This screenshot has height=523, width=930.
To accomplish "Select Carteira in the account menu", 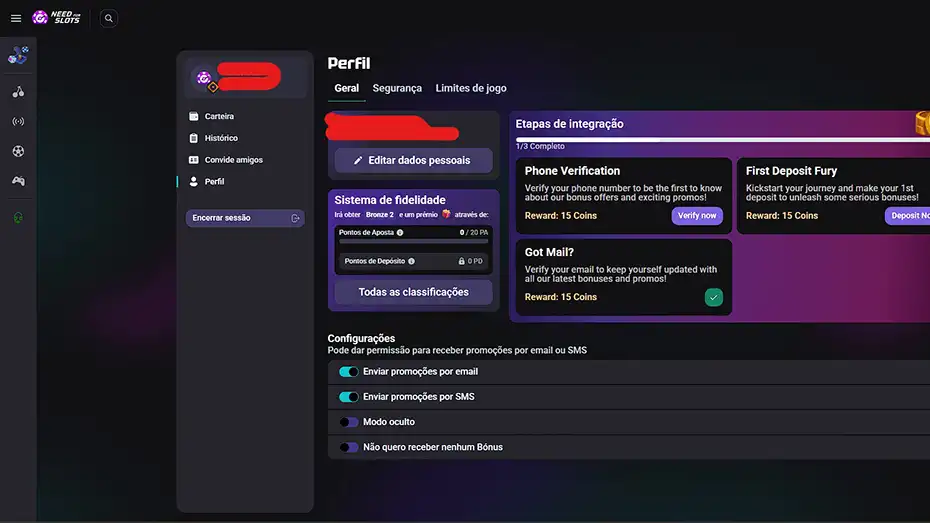I will [219, 117].
